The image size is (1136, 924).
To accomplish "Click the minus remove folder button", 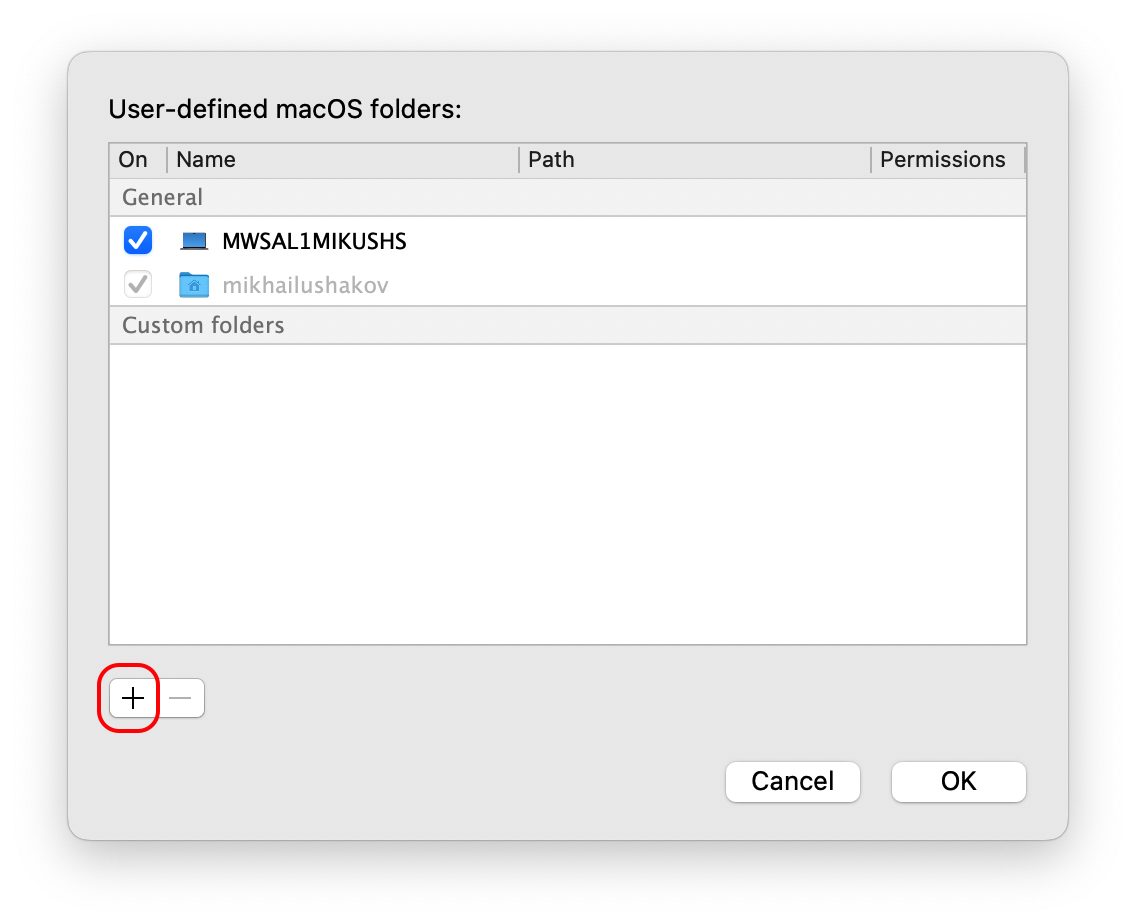I will pos(181,698).
